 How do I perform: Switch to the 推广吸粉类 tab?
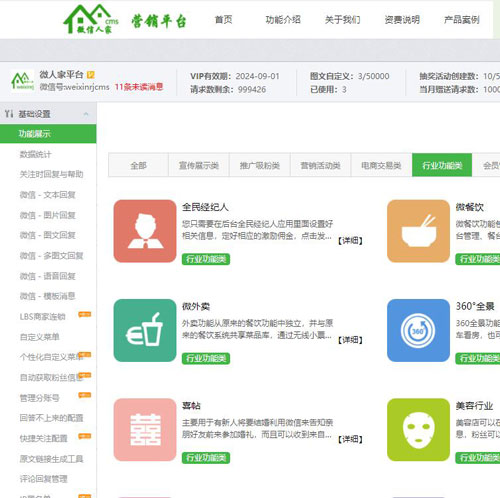[x=260, y=165]
